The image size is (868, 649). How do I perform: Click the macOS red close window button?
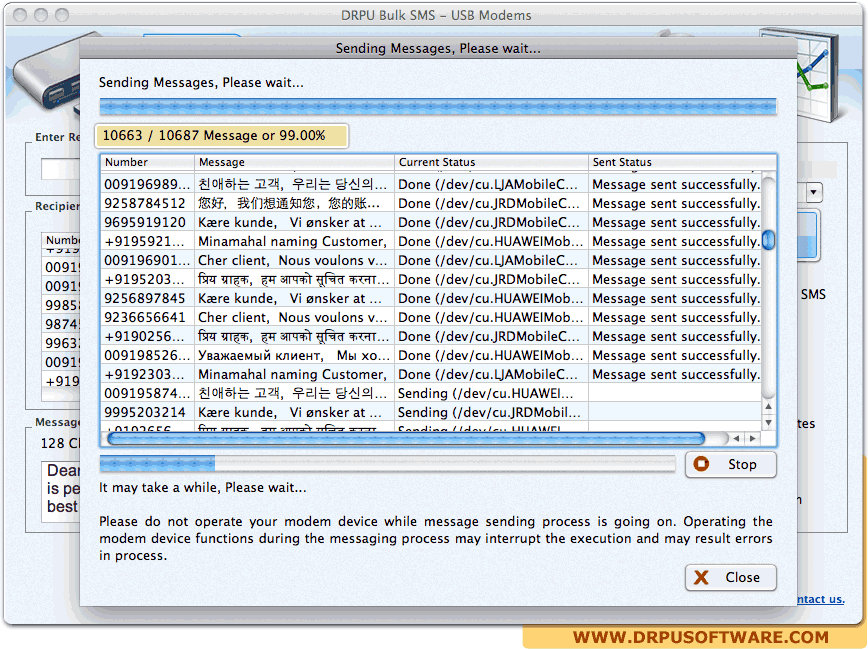tap(20, 15)
